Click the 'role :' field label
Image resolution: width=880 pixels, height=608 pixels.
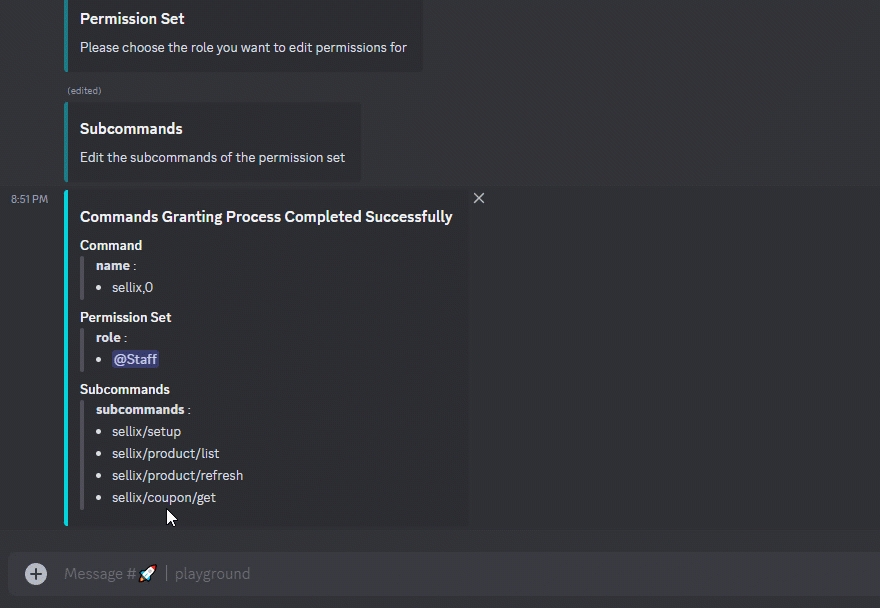point(108,338)
